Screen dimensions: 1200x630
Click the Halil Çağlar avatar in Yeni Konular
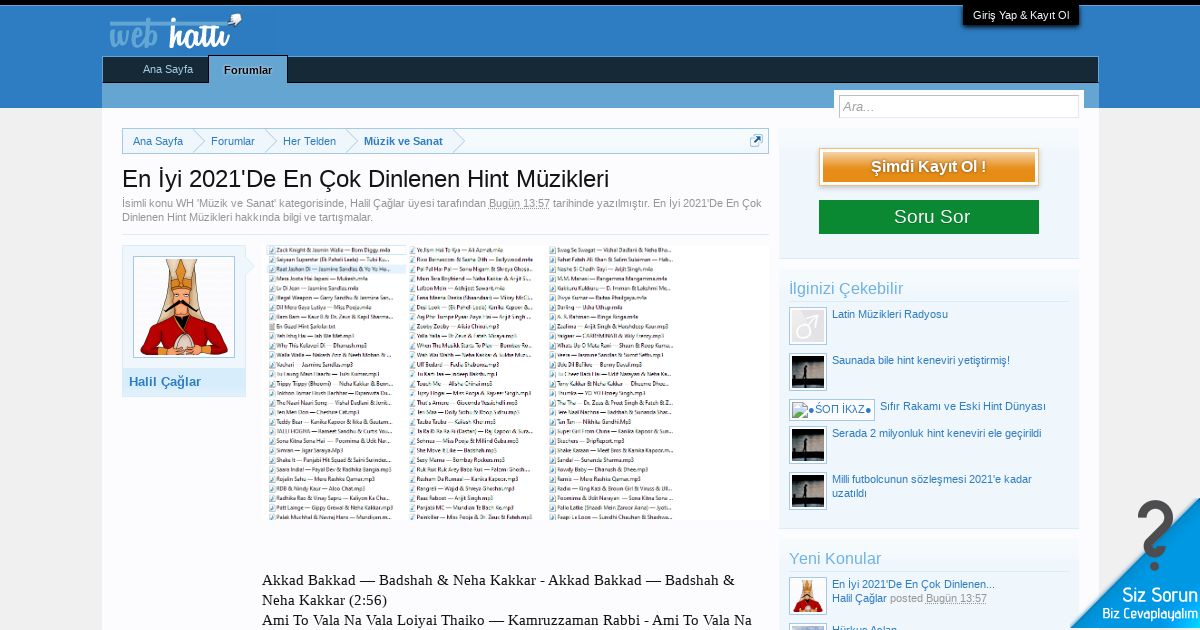pyautogui.click(x=808, y=596)
